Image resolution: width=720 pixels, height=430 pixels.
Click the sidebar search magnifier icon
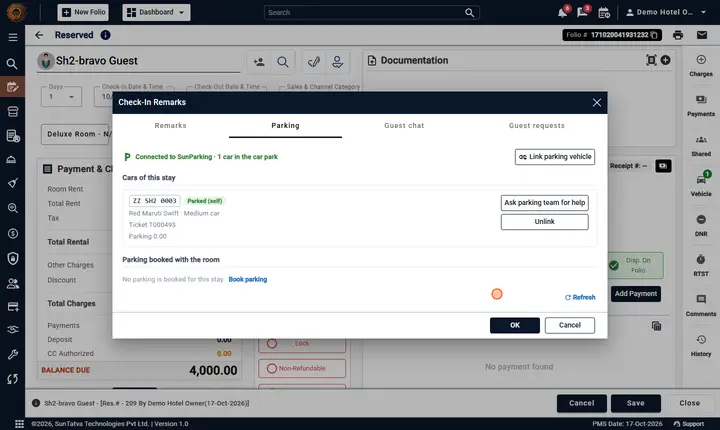pos(12,64)
